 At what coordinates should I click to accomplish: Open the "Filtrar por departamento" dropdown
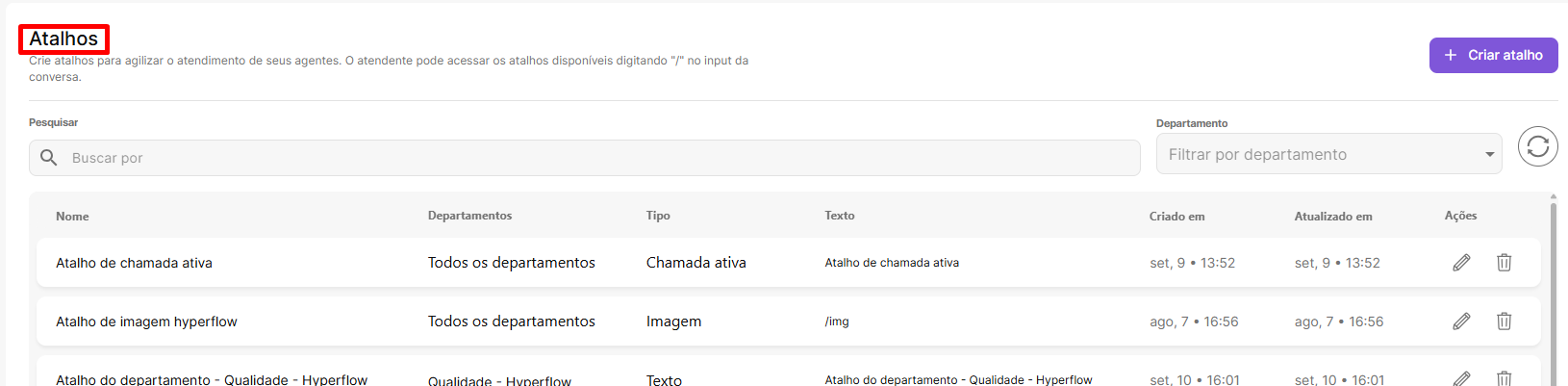(x=1328, y=154)
